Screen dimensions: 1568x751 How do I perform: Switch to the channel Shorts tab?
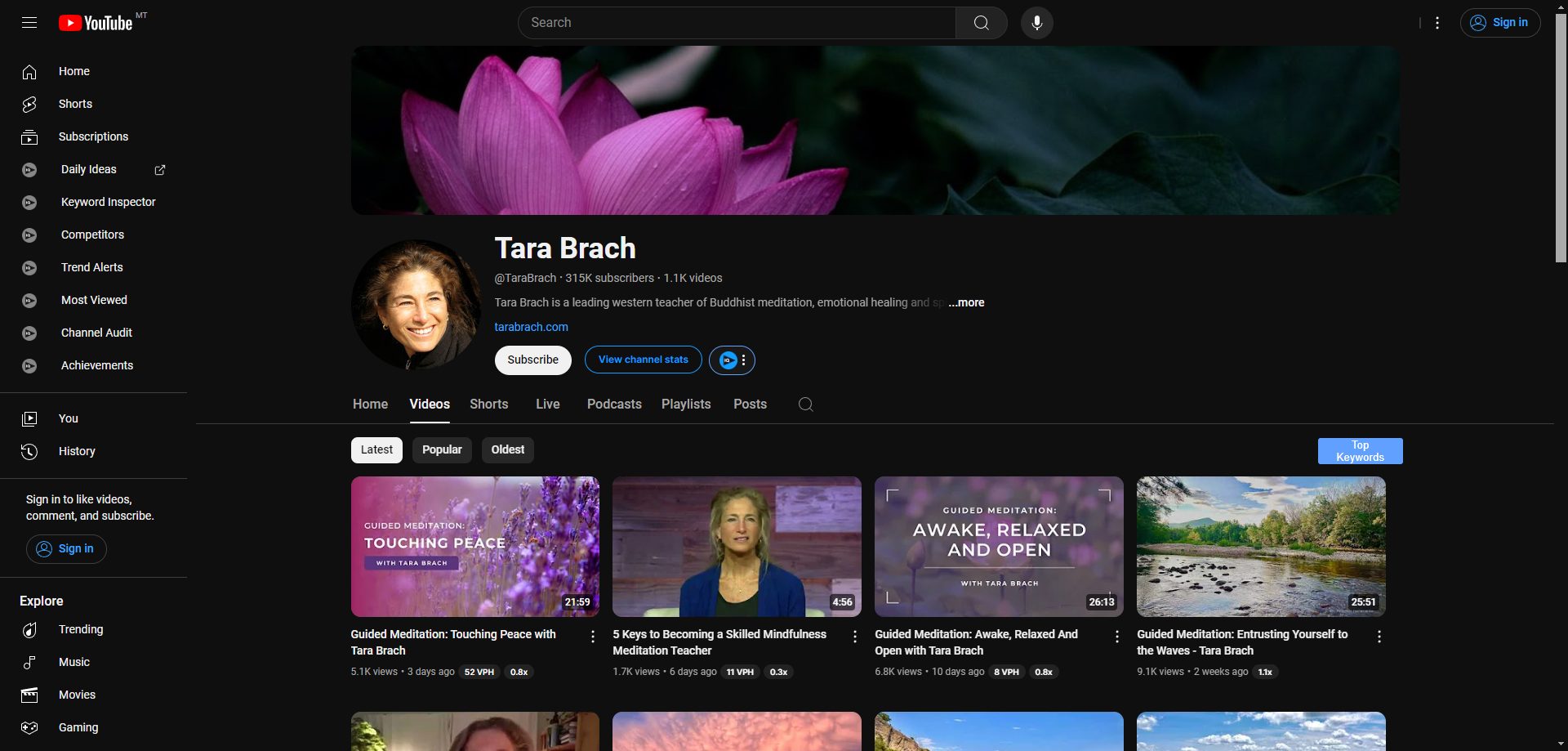click(488, 405)
